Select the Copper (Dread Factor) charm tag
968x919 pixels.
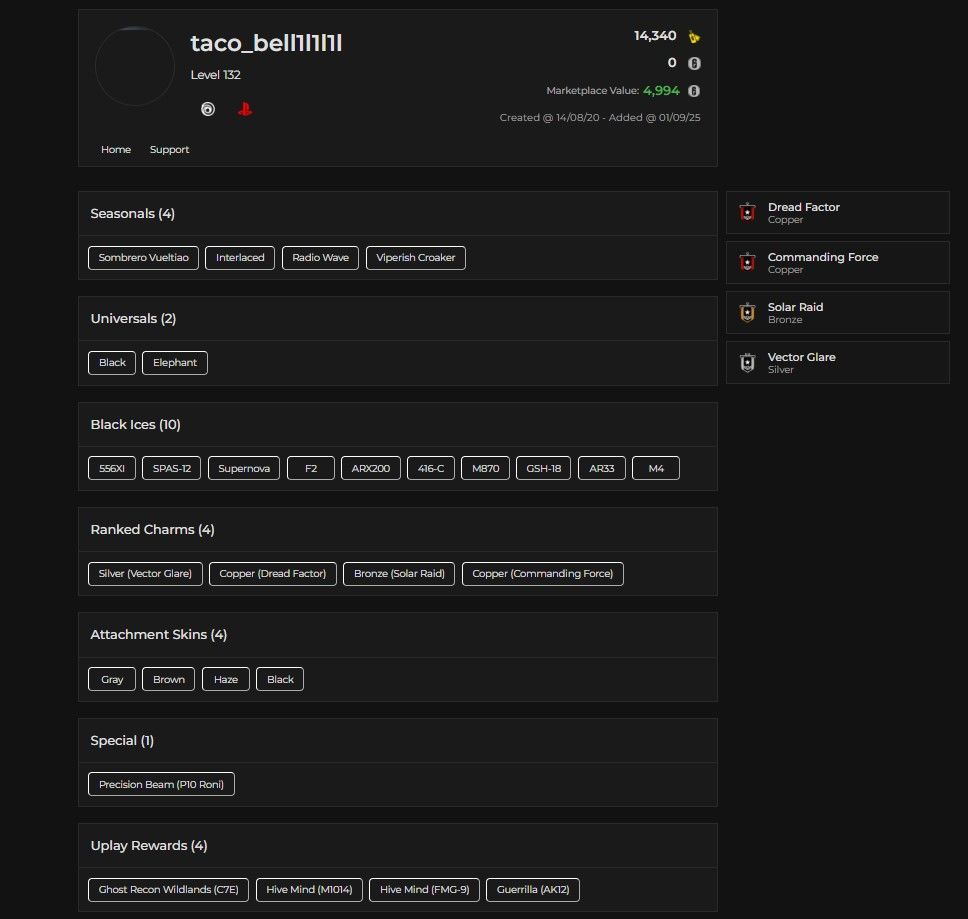pos(273,574)
